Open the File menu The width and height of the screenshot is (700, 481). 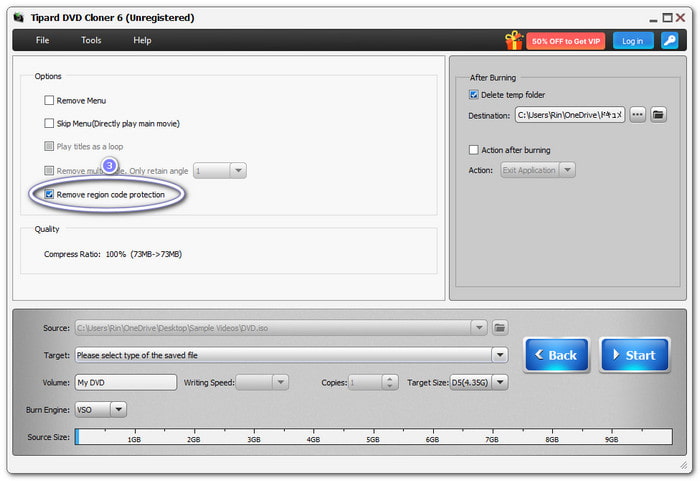point(42,40)
